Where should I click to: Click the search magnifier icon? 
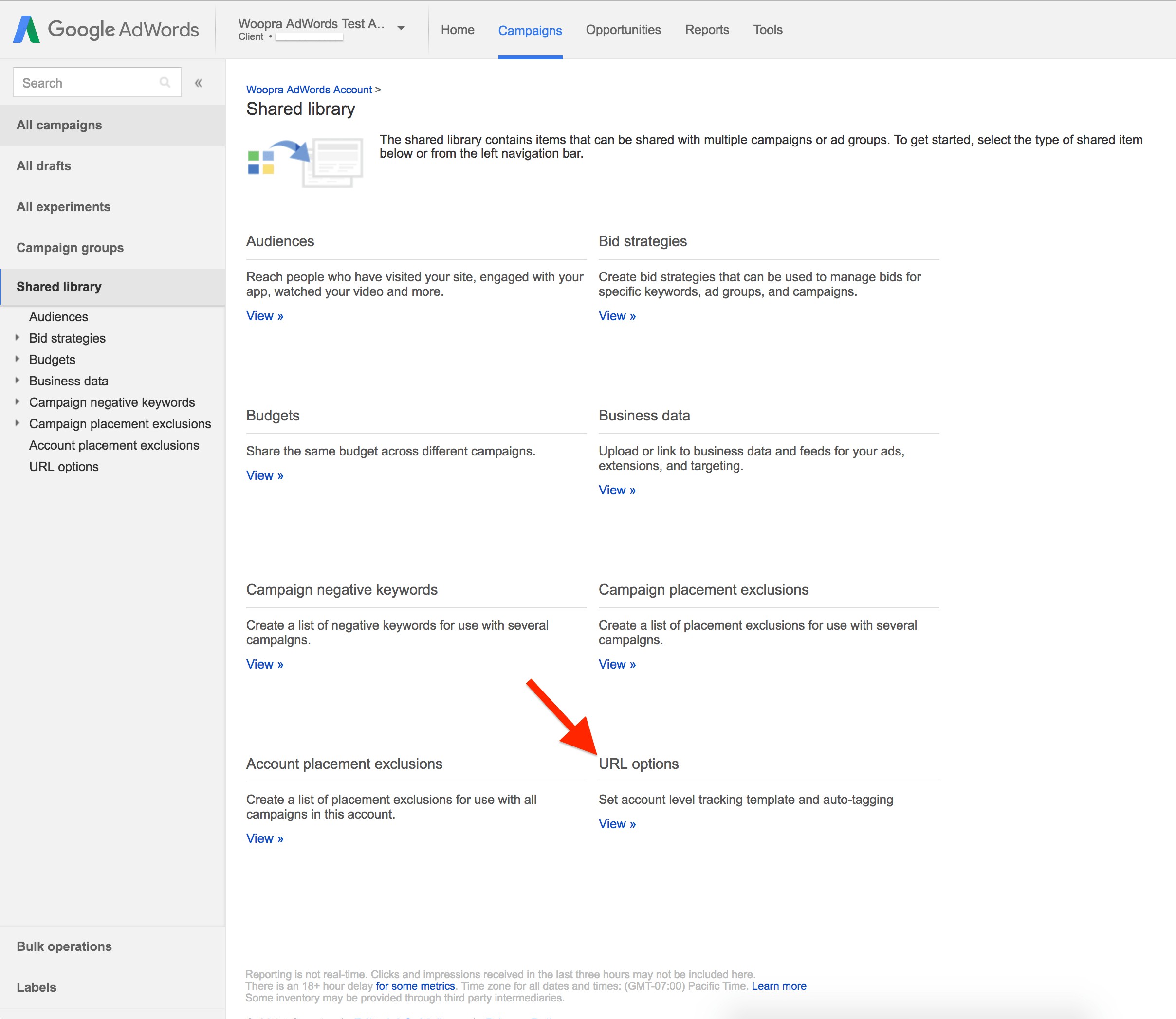coord(165,82)
